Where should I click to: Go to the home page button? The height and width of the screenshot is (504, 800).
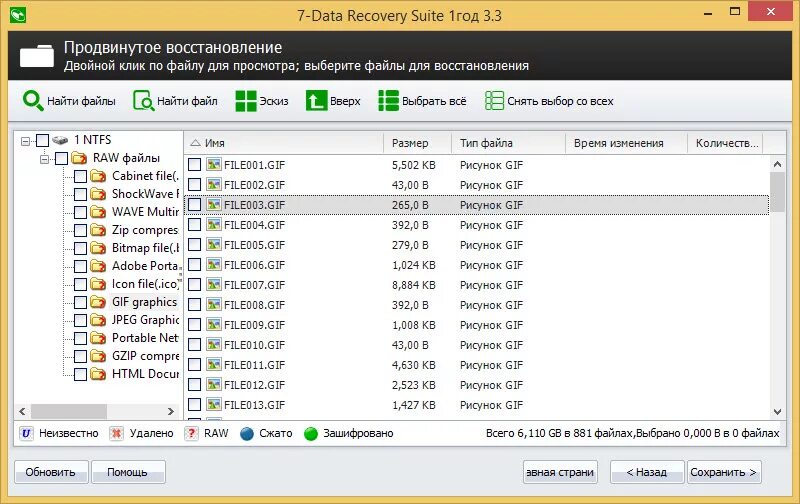[x=560, y=472]
